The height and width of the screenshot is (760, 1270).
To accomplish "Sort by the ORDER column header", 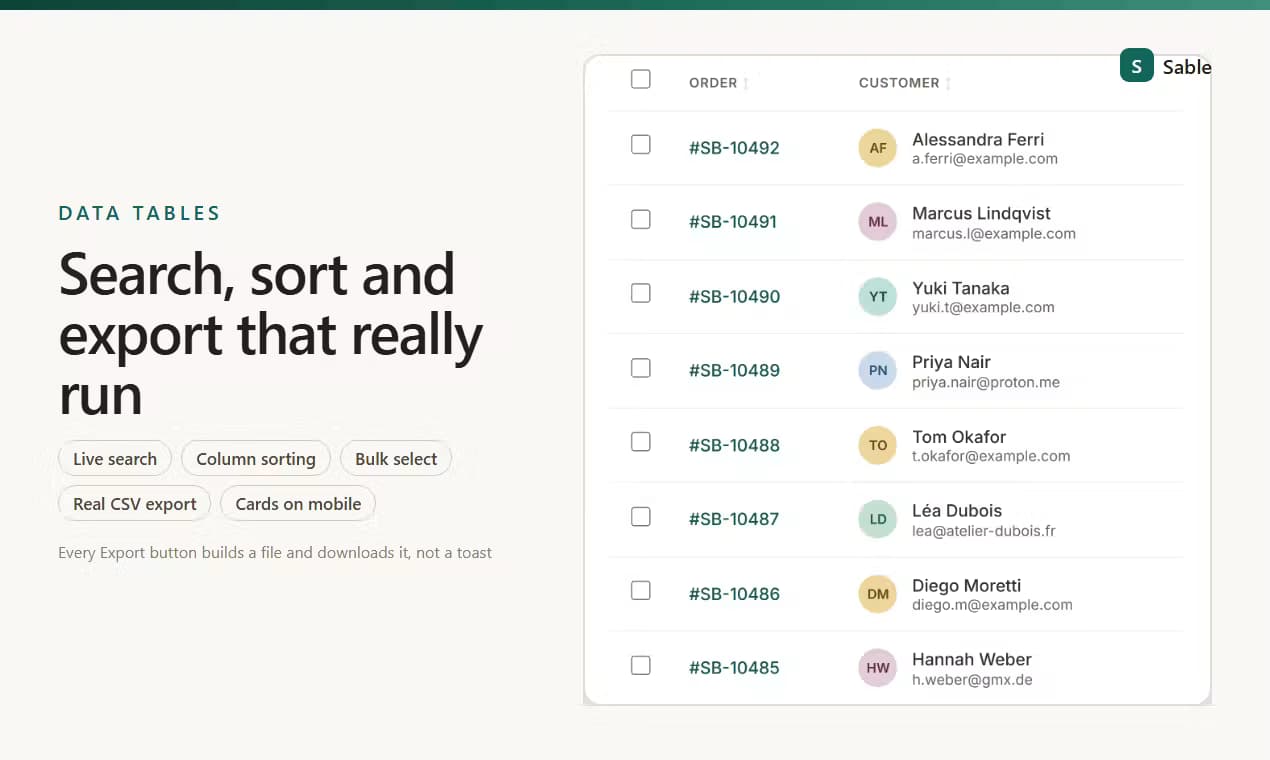I will pos(719,83).
